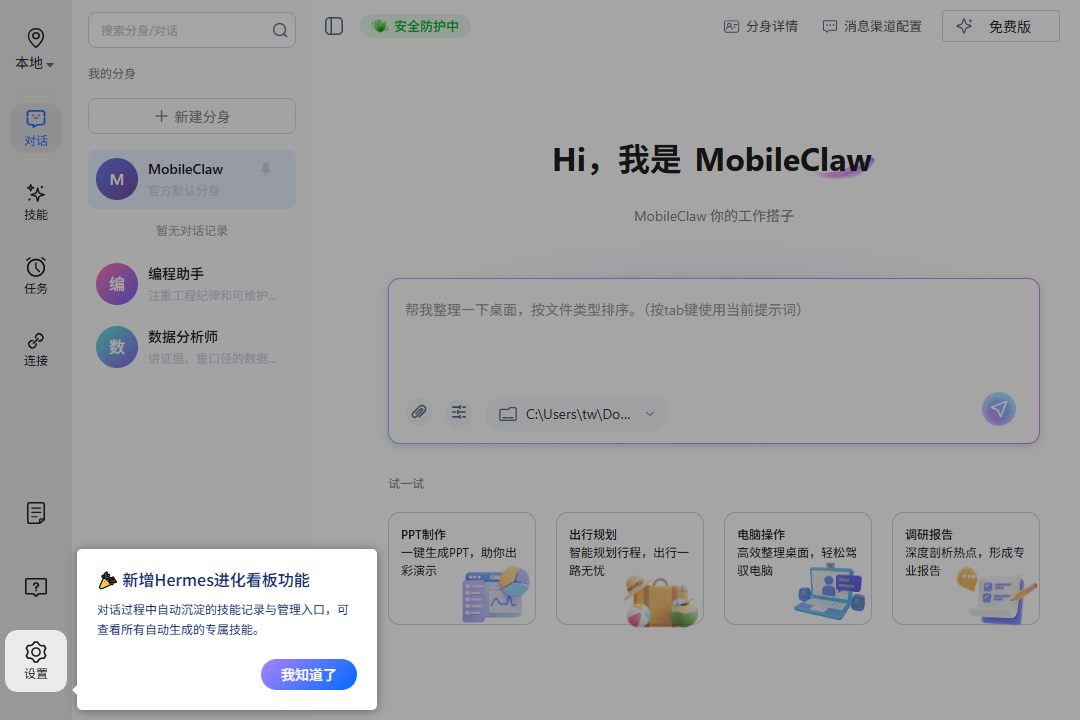Click the 新增Hermes进化看板功能 title
Screen dimensions: 1080x720
(216, 580)
